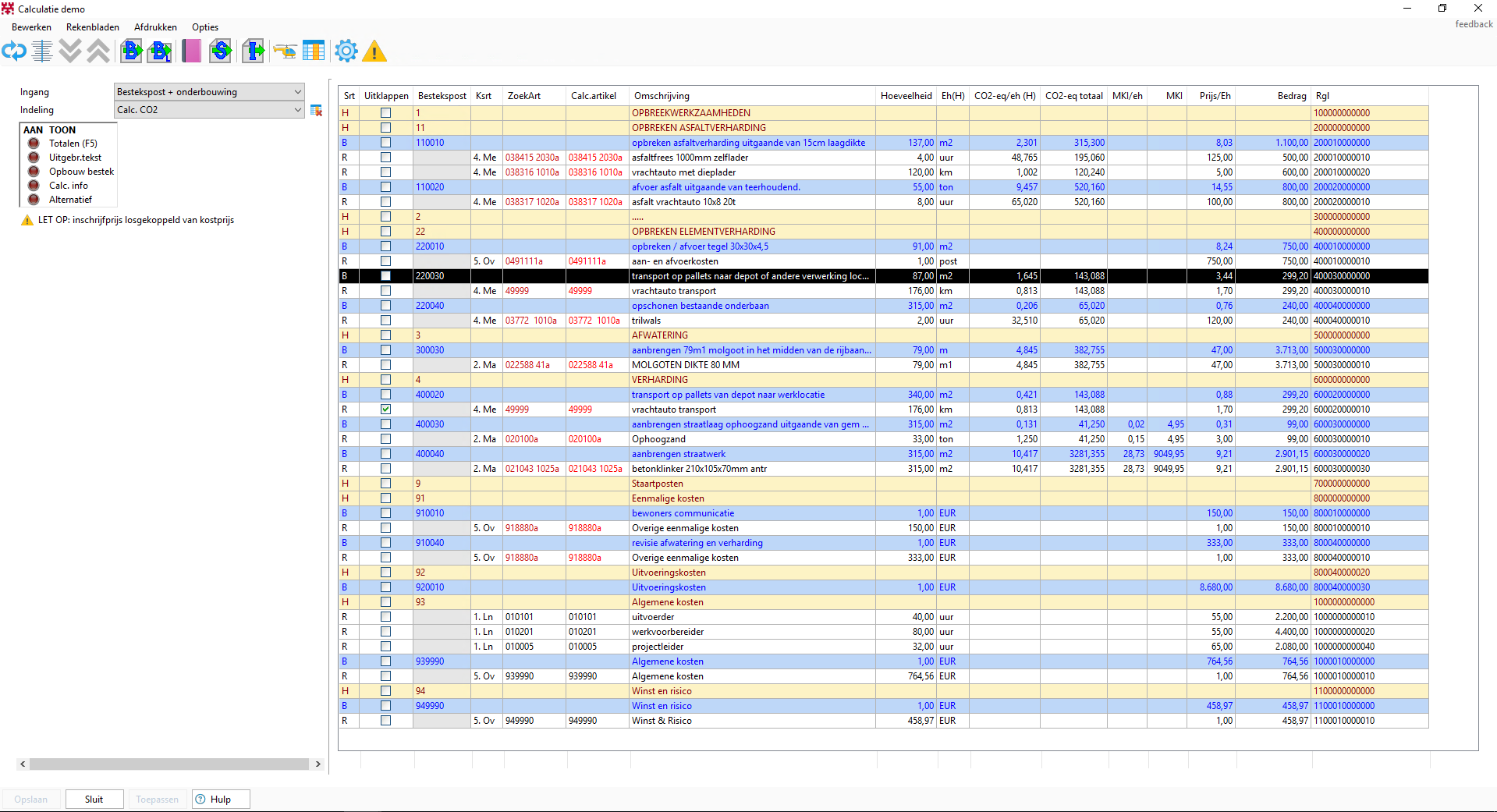The width and height of the screenshot is (1497, 812).
Task: Check Uitklappen box for AFWATERING row
Action: click(385, 335)
